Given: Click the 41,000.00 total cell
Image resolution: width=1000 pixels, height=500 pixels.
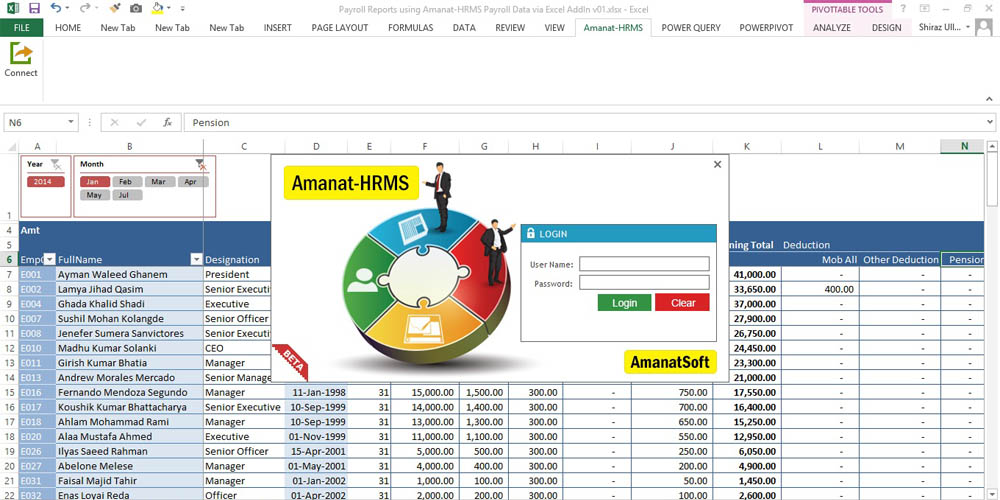Looking at the screenshot, I should (747, 274).
